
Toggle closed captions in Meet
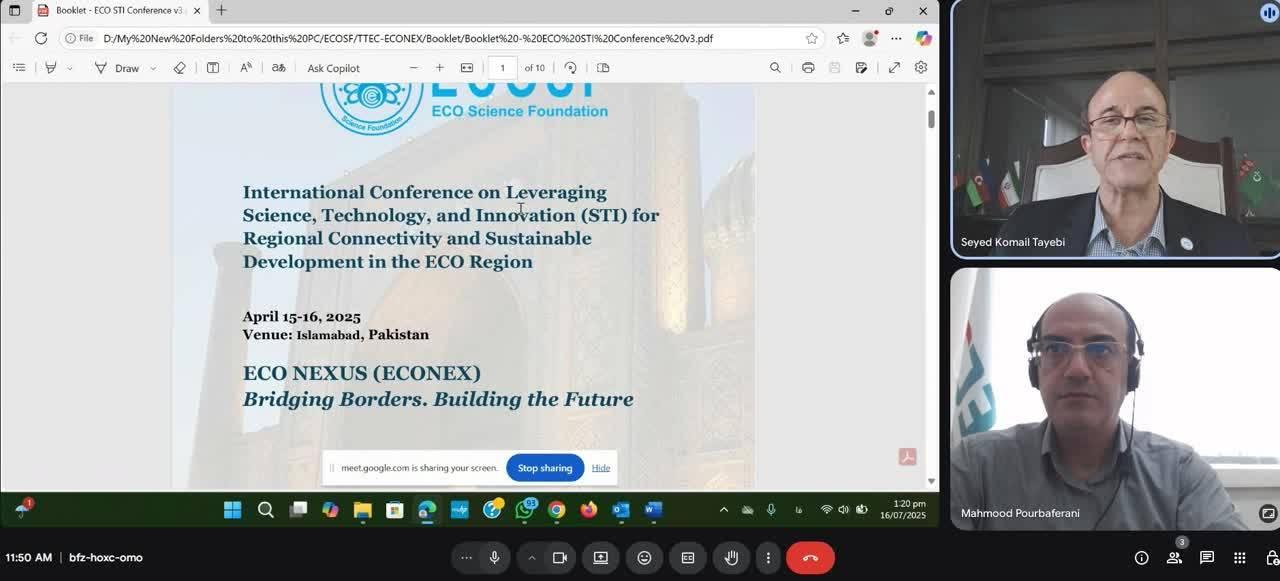click(x=688, y=558)
